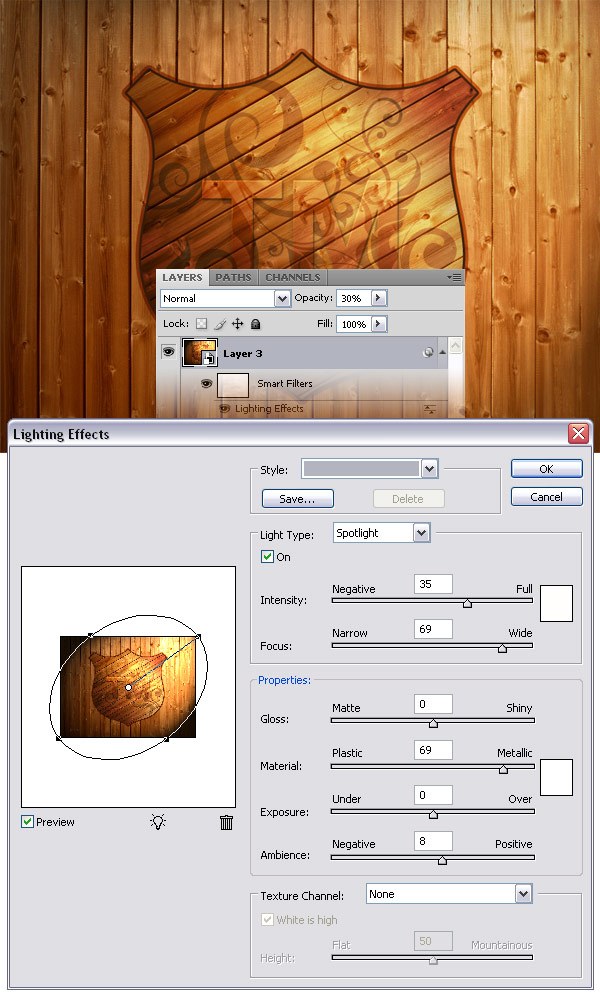This screenshot has width=600, height=1000.
Task: Click the OK button
Action: pos(546,469)
